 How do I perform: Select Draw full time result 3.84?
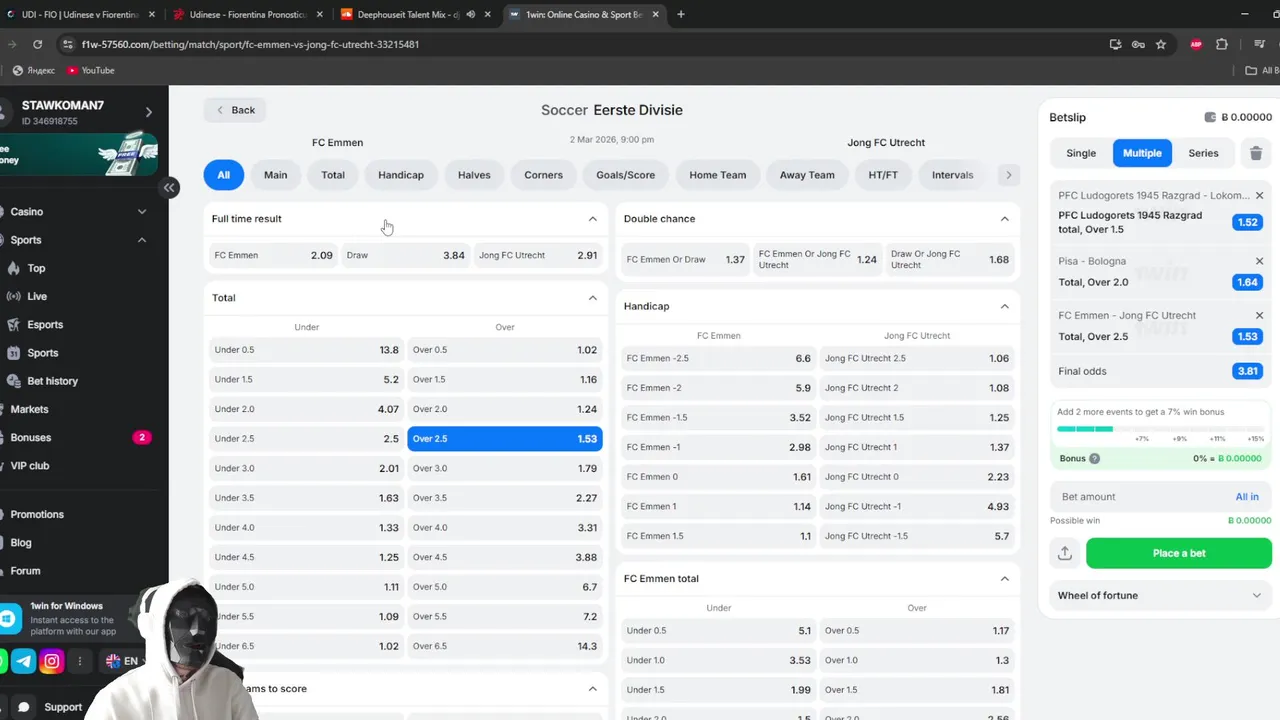click(x=405, y=255)
